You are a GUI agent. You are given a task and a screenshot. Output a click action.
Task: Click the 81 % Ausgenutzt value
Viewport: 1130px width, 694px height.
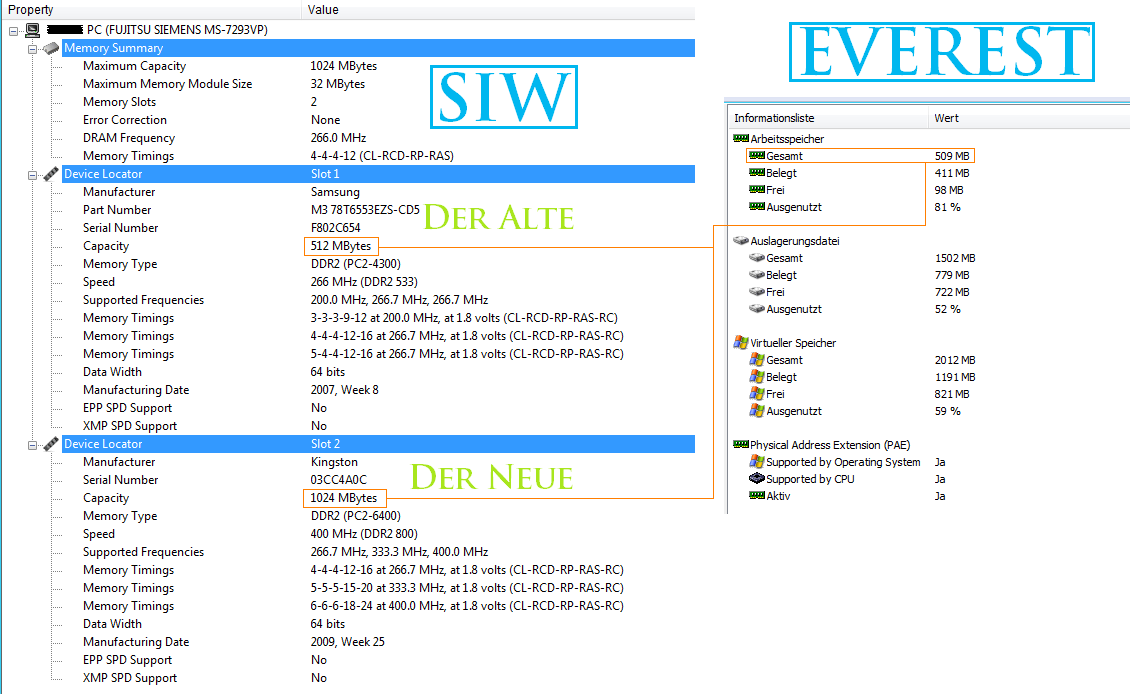(947, 207)
